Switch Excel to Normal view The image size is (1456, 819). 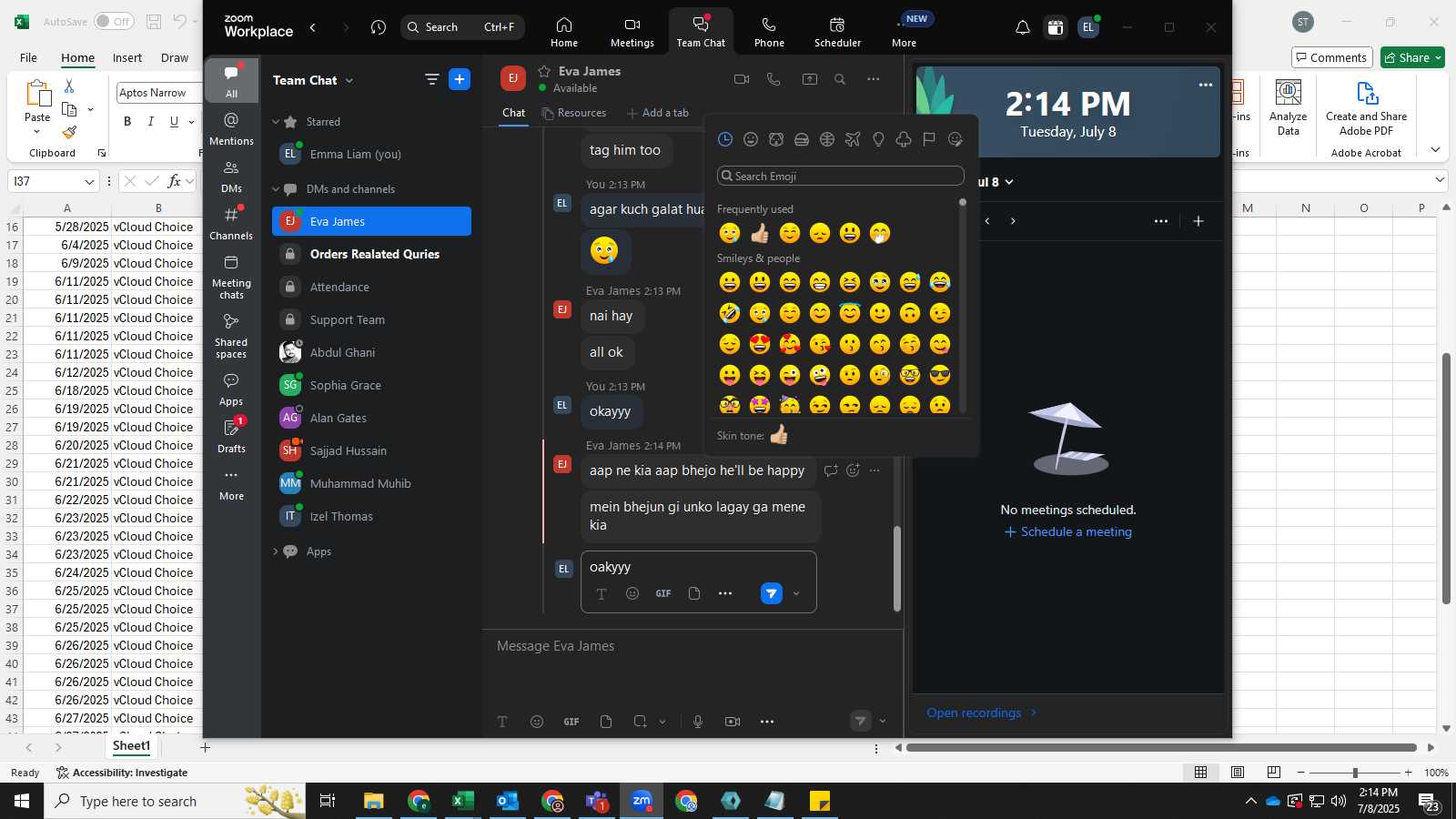1200,773
